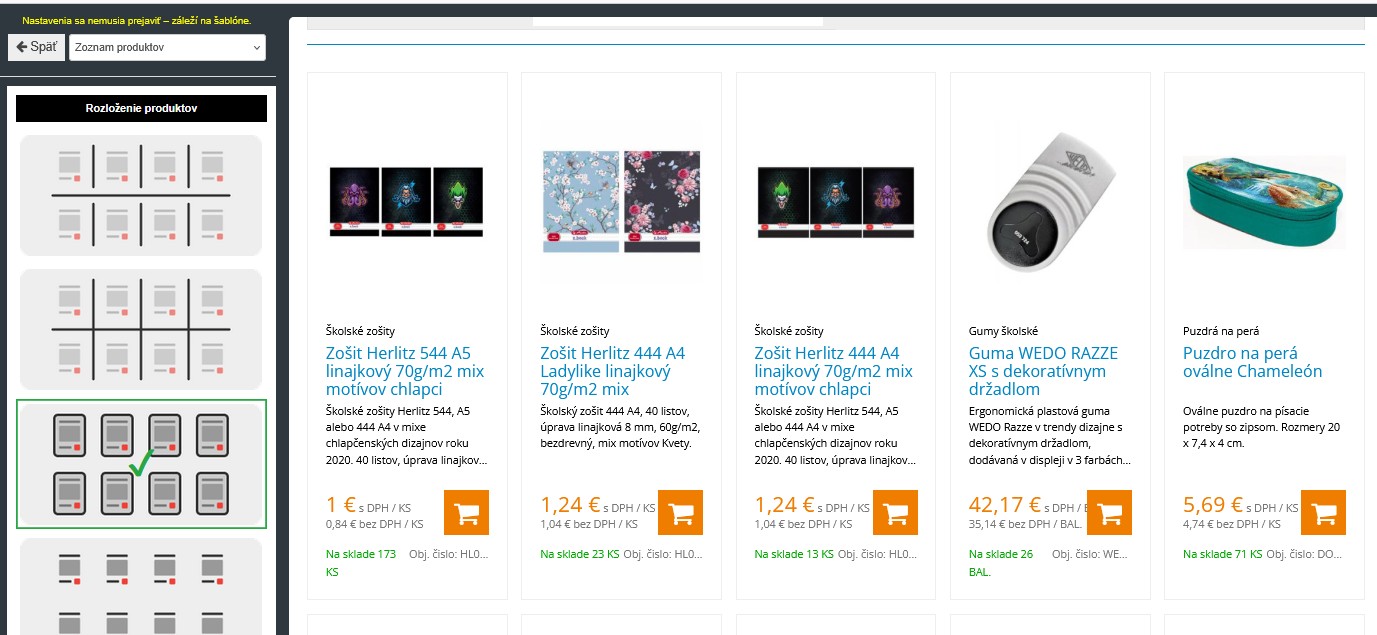Add Zošit Herlitz 444 A4 motívov chlapci to cart

(x=895, y=513)
